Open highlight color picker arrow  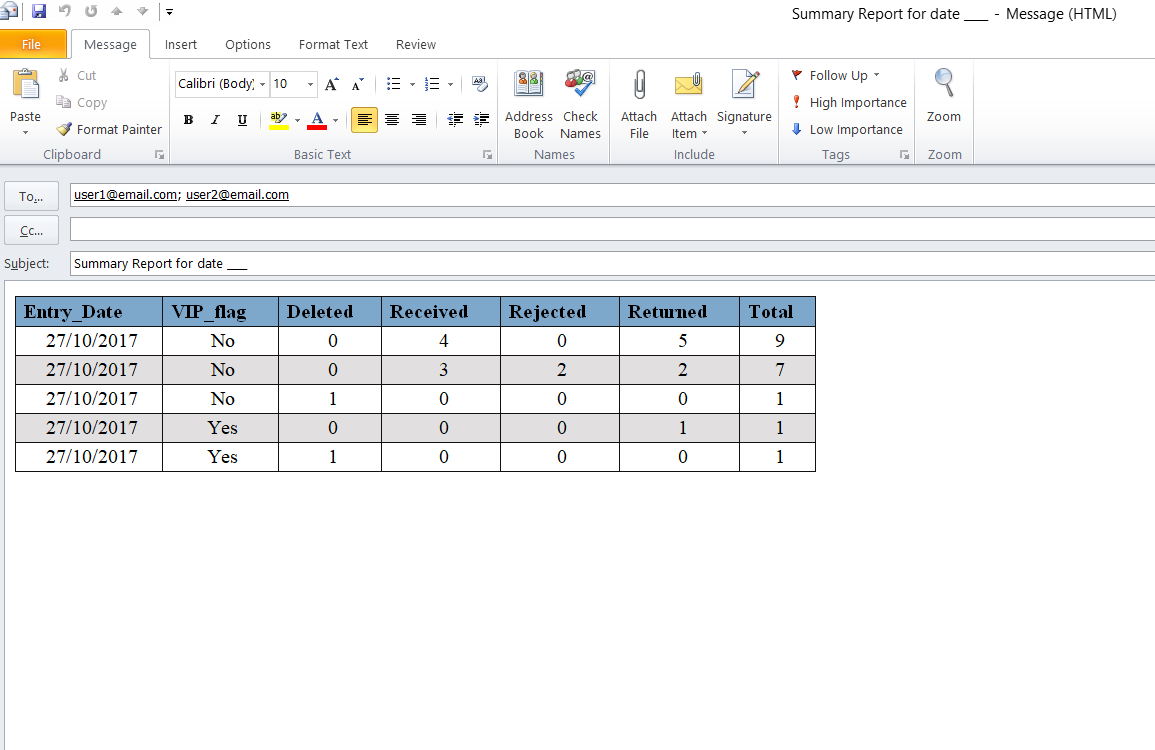coord(298,119)
